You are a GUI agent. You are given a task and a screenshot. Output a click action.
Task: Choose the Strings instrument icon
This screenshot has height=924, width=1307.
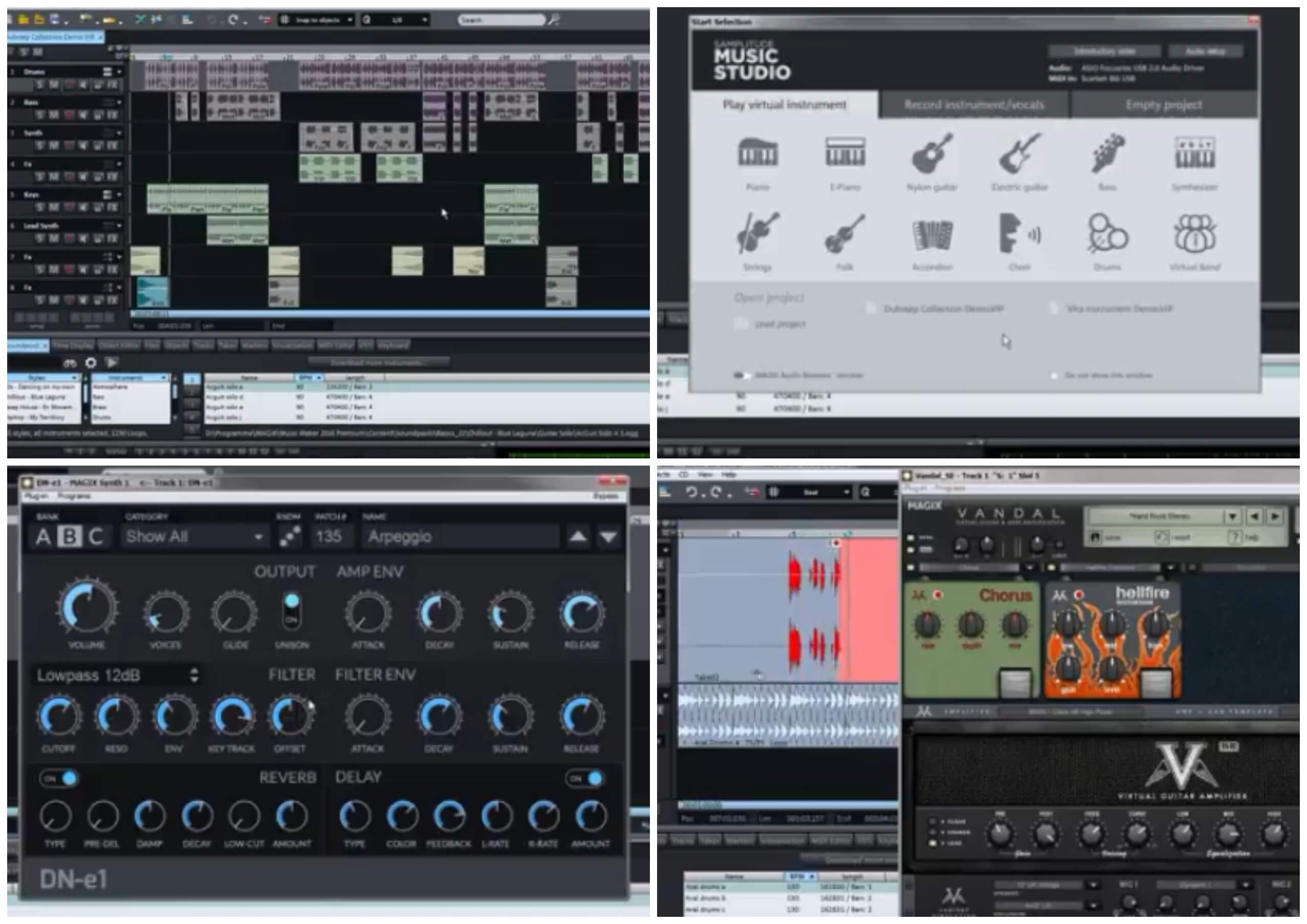(x=757, y=233)
